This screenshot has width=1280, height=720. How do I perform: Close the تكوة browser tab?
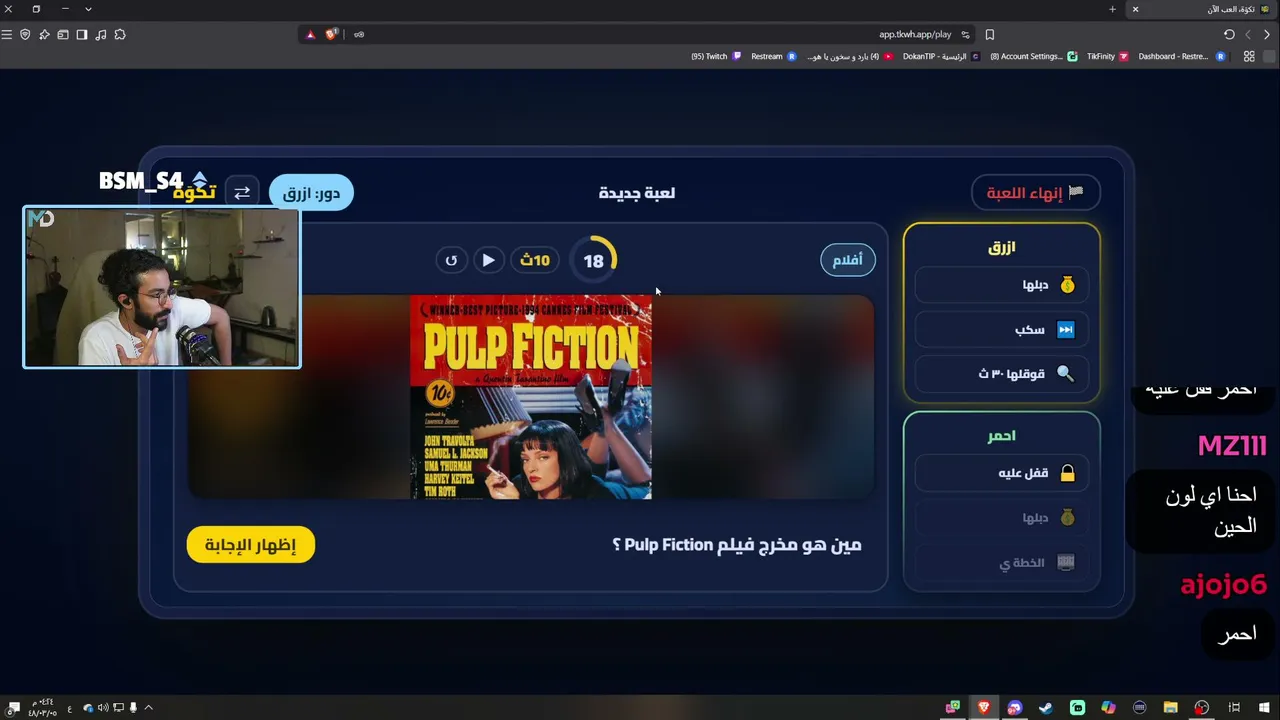(x=1135, y=9)
